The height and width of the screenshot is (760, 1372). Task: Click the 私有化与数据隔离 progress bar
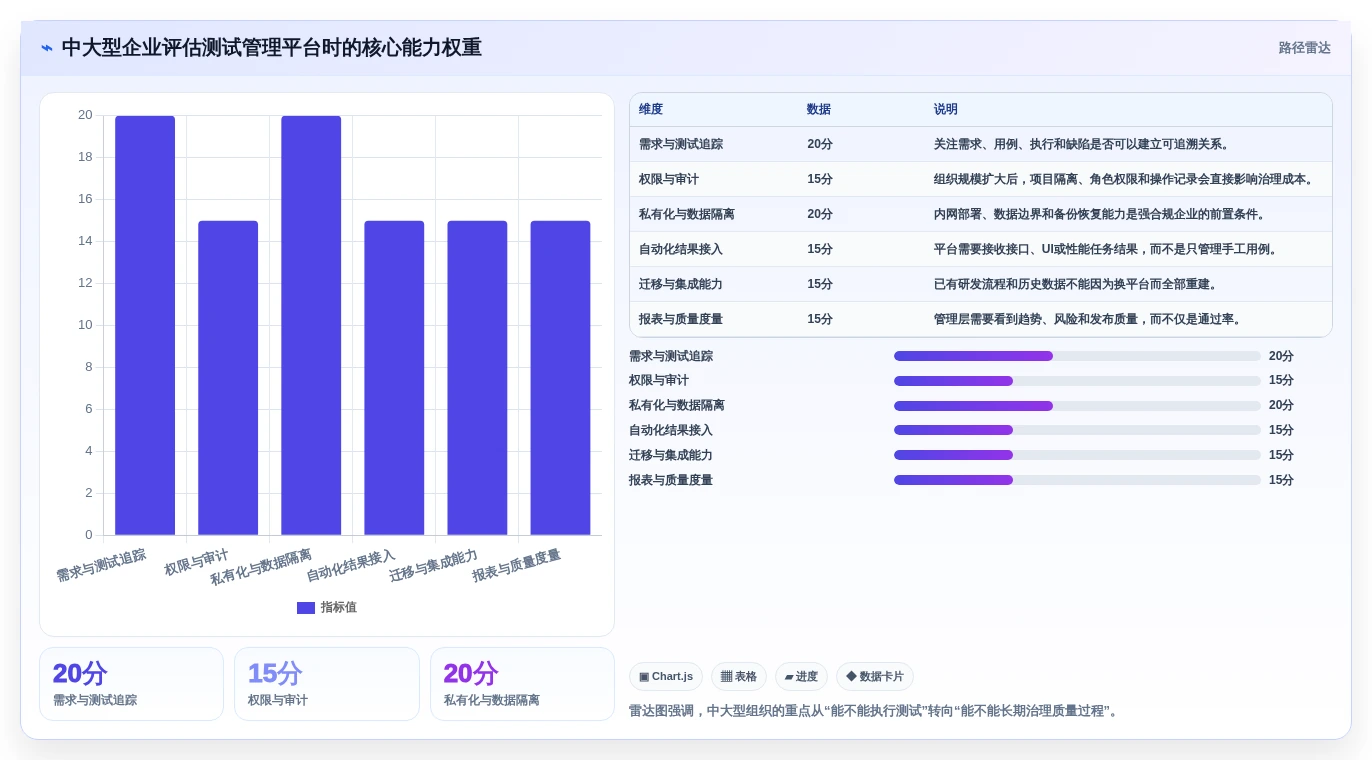[1077, 406]
